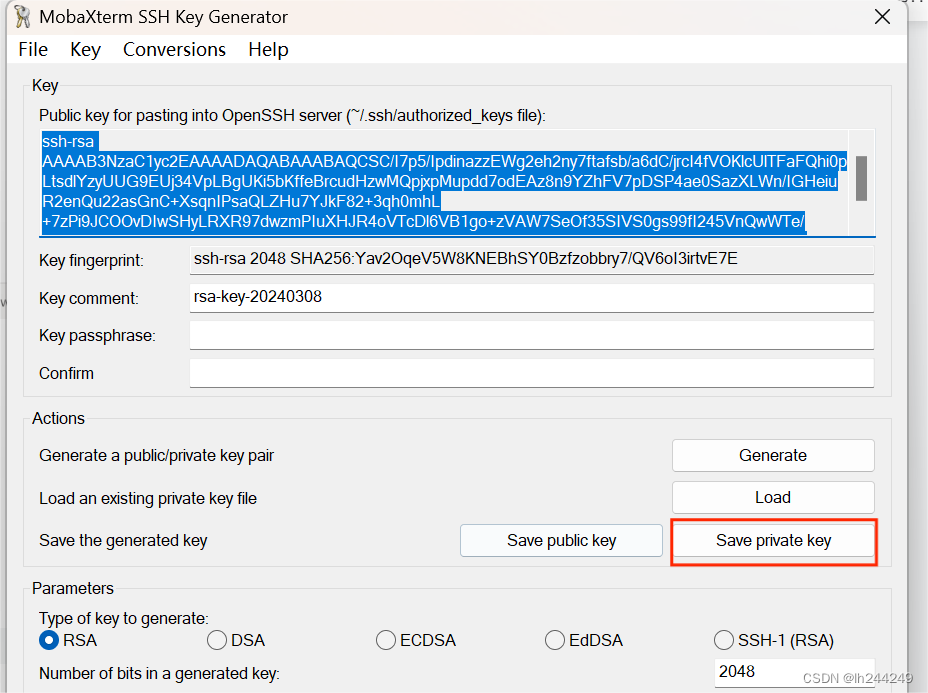Open the Key menu

coord(85,49)
